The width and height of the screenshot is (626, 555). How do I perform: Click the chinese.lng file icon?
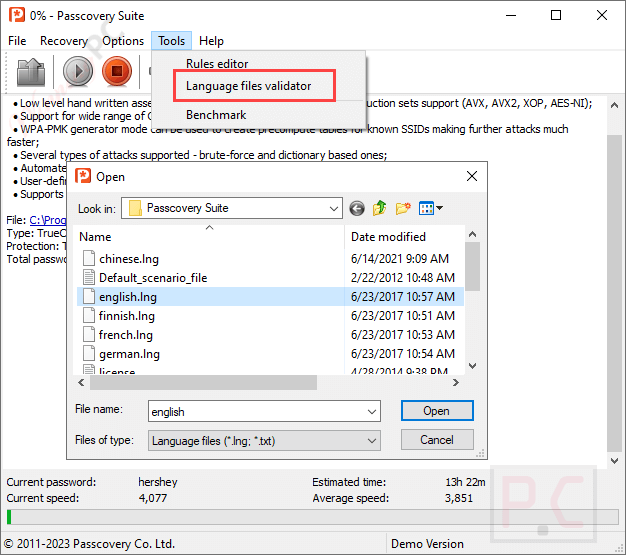89,258
